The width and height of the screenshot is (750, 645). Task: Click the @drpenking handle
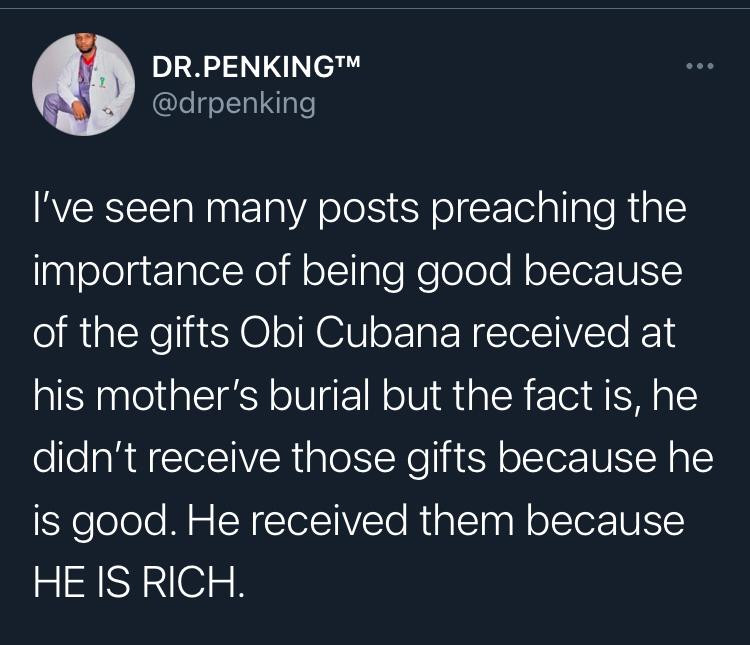[x=233, y=102]
